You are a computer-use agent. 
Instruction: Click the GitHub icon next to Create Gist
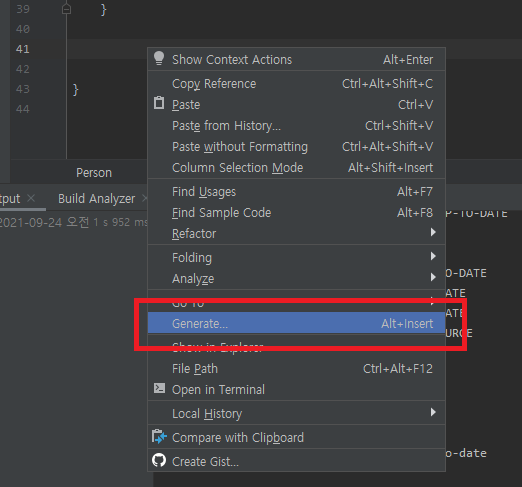pos(159,460)
